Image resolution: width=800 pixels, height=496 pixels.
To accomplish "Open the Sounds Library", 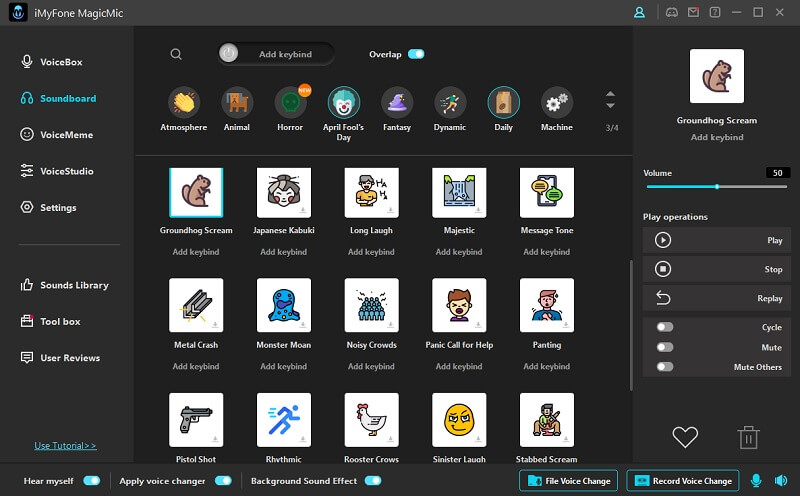I will pyautogui.click(x=64, y=285).
